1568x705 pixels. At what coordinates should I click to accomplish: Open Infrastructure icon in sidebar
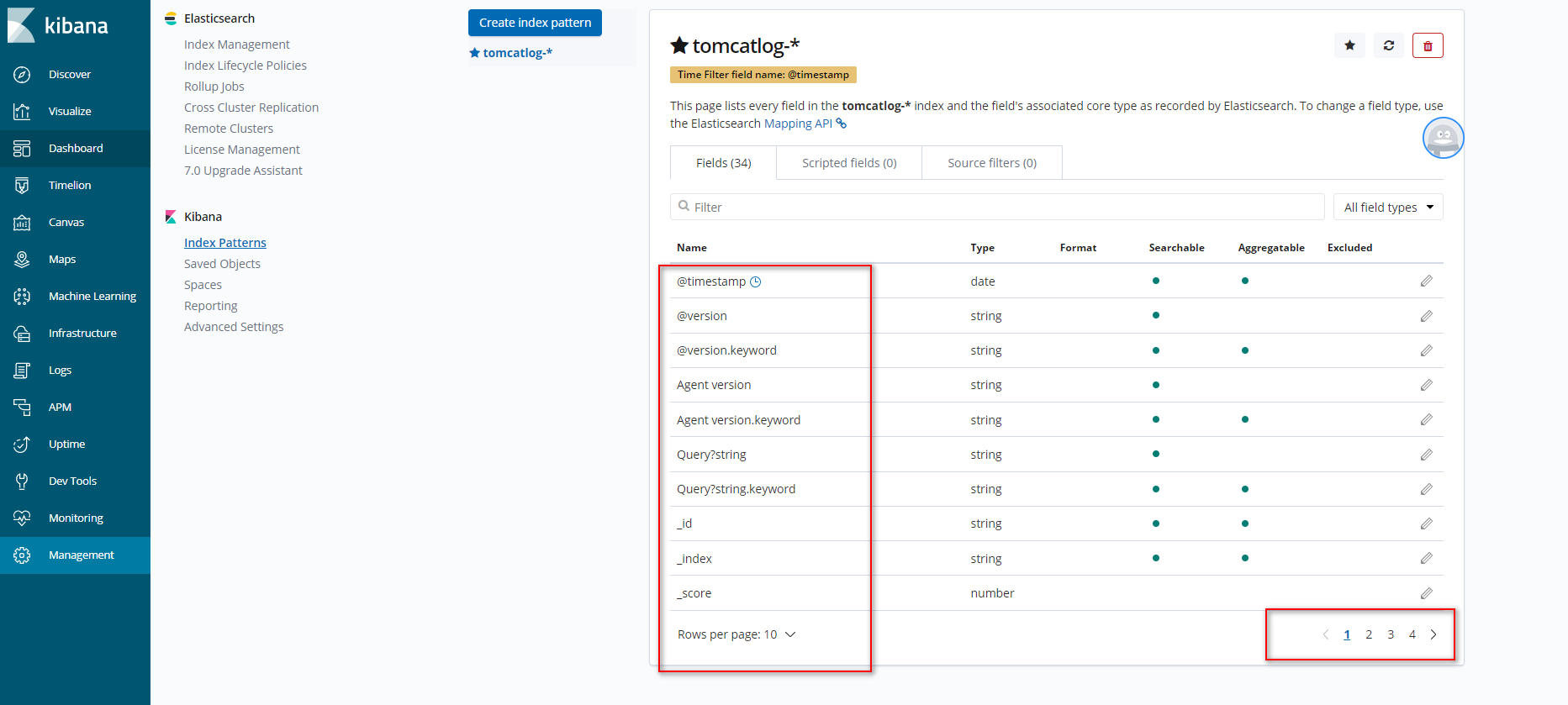22,334
